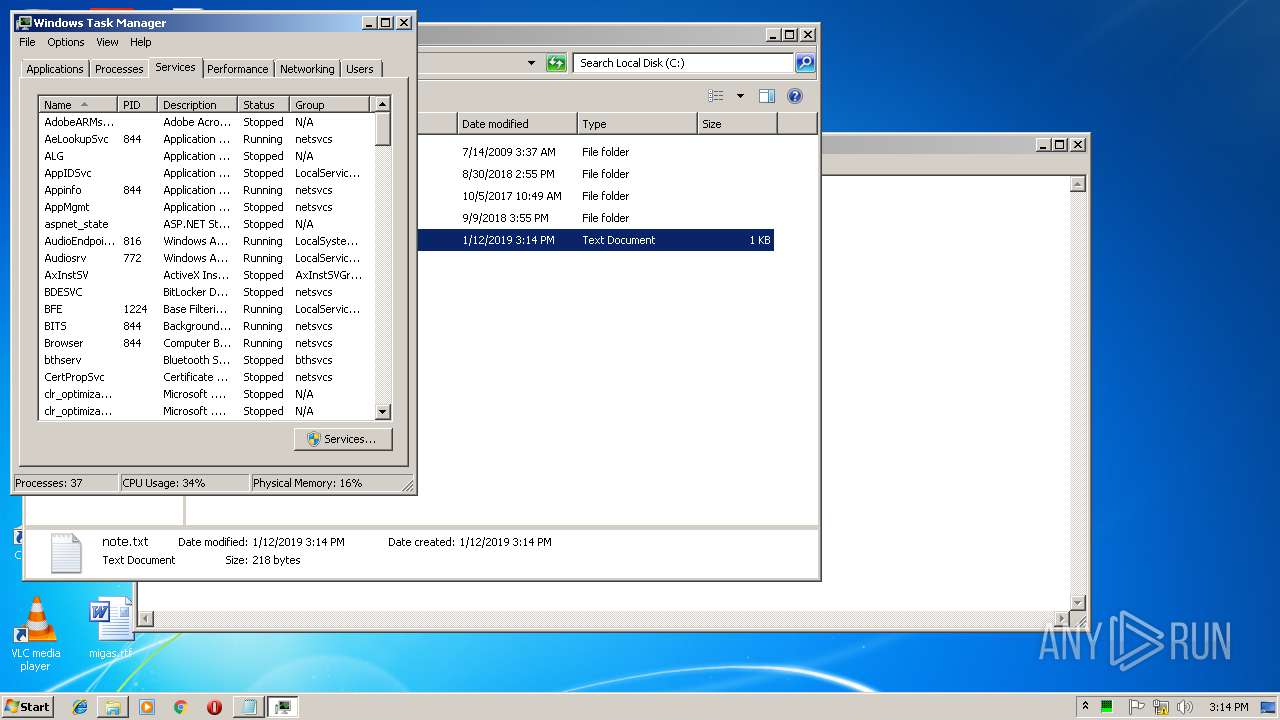The height and width of the screenshot is (720, 1280).
Task: Open Windows Media Player taskbar icon
Action: coord(147,707)
